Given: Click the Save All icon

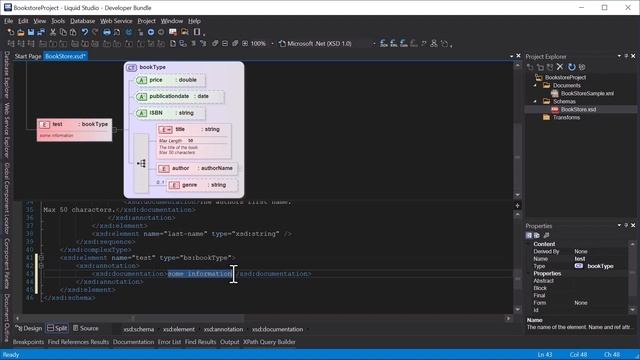Looking at the screenshot, I should pos(41,32).
